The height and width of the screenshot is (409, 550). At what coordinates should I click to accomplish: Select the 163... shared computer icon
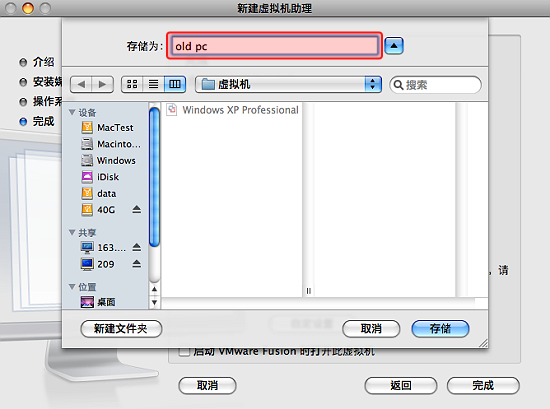[87, 248]
